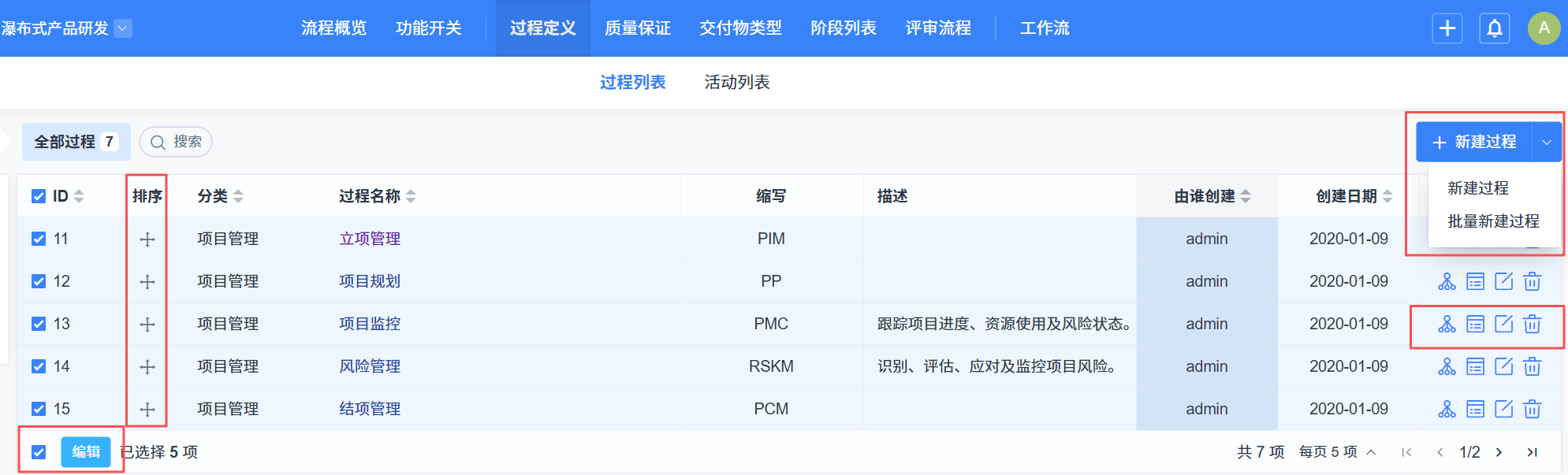Switch to the 活动列表 tab

736,82
